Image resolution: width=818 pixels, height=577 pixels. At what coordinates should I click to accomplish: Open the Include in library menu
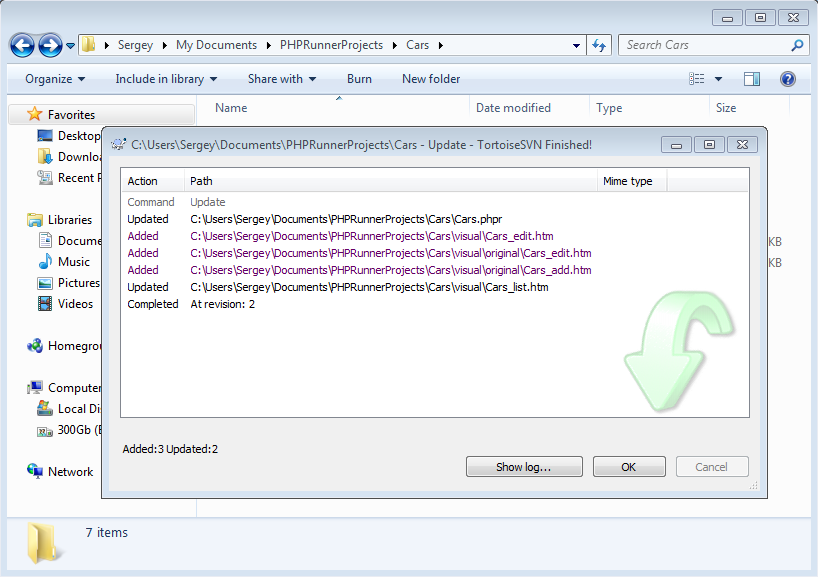(x=166, y=79)
